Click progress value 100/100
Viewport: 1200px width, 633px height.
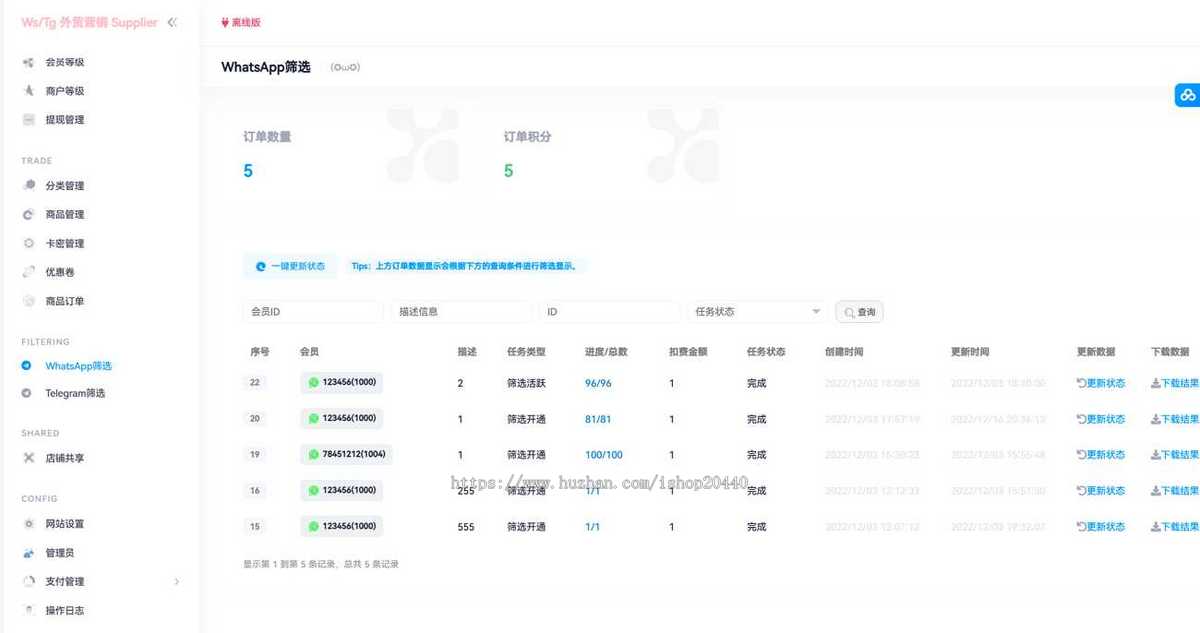[x=604, y=455]
